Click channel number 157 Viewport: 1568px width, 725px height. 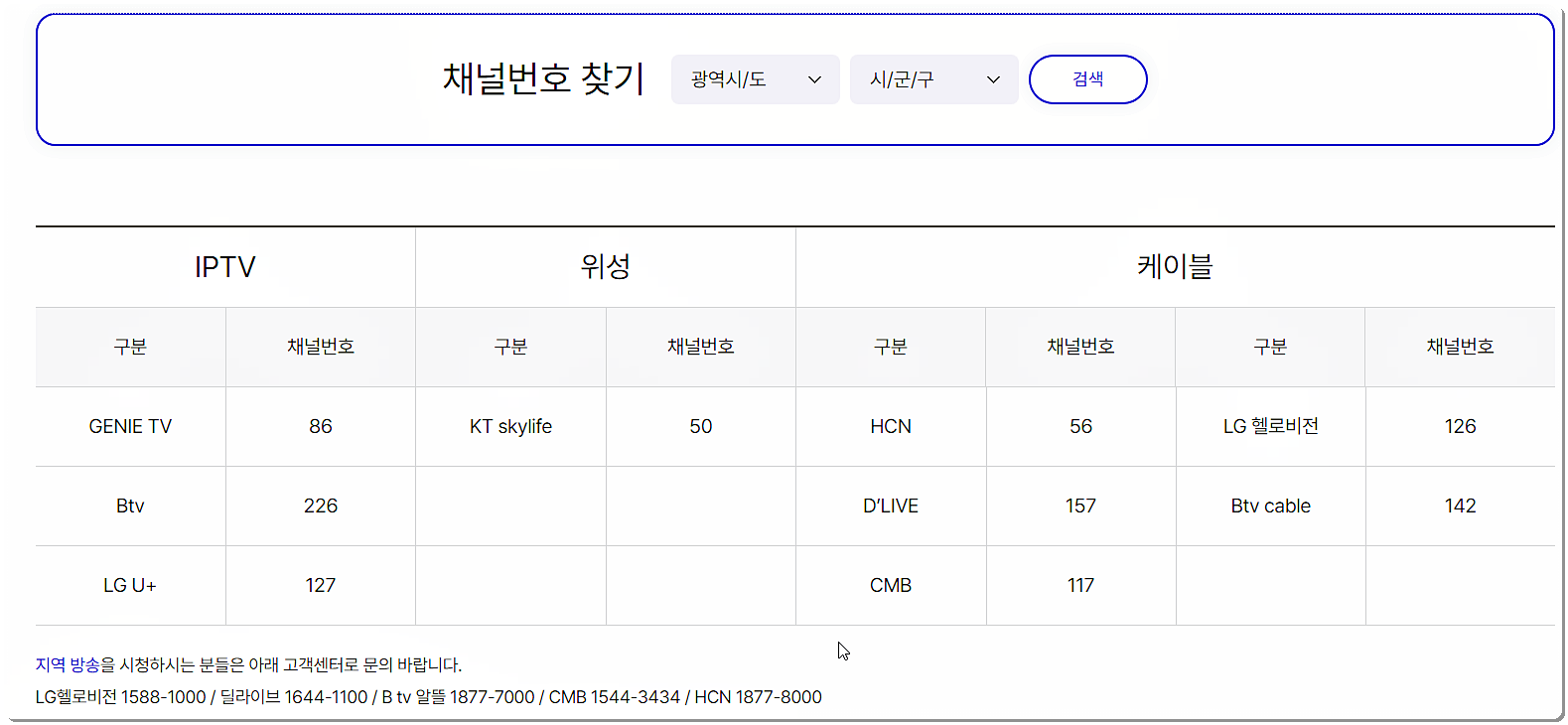click(x=1081, y=506)
